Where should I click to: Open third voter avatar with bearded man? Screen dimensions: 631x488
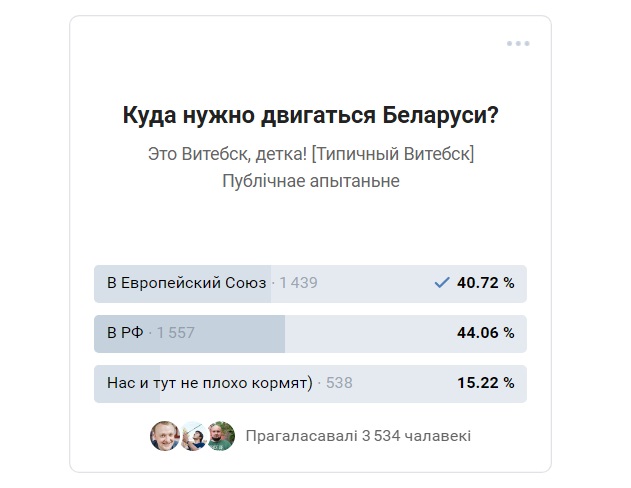221,436
